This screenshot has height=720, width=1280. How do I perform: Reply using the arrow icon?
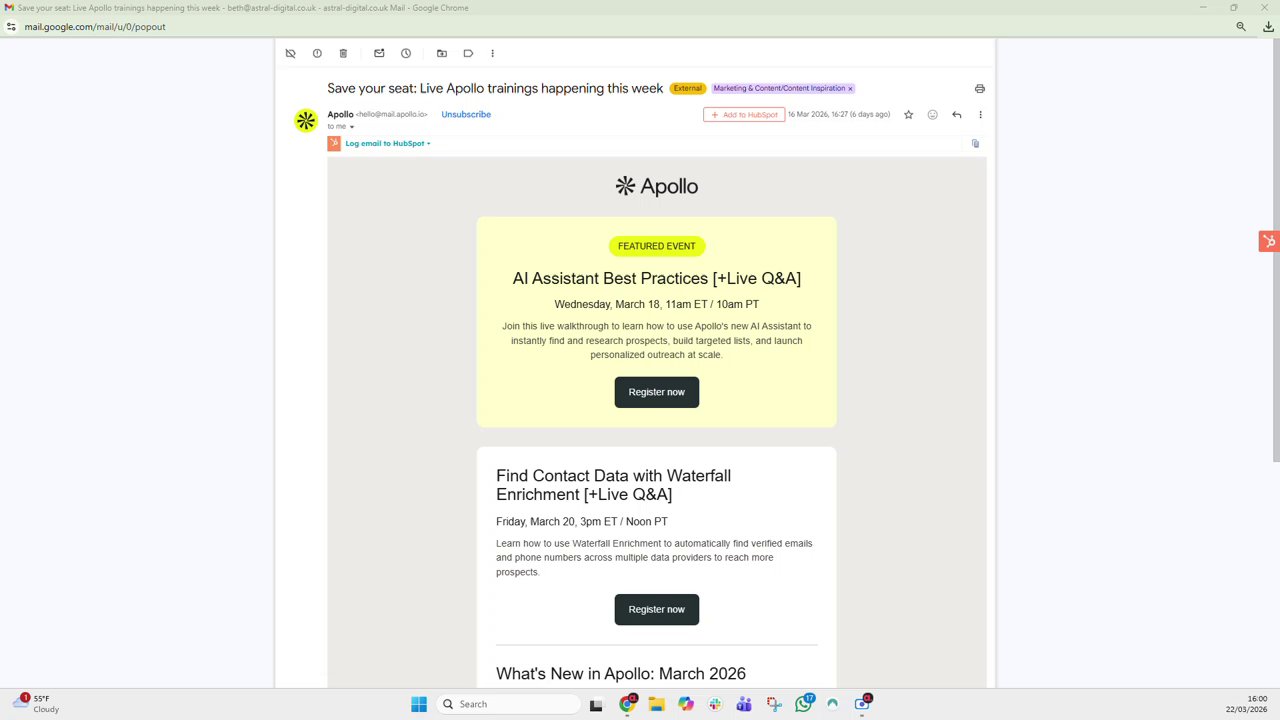(x=957, y=115)
